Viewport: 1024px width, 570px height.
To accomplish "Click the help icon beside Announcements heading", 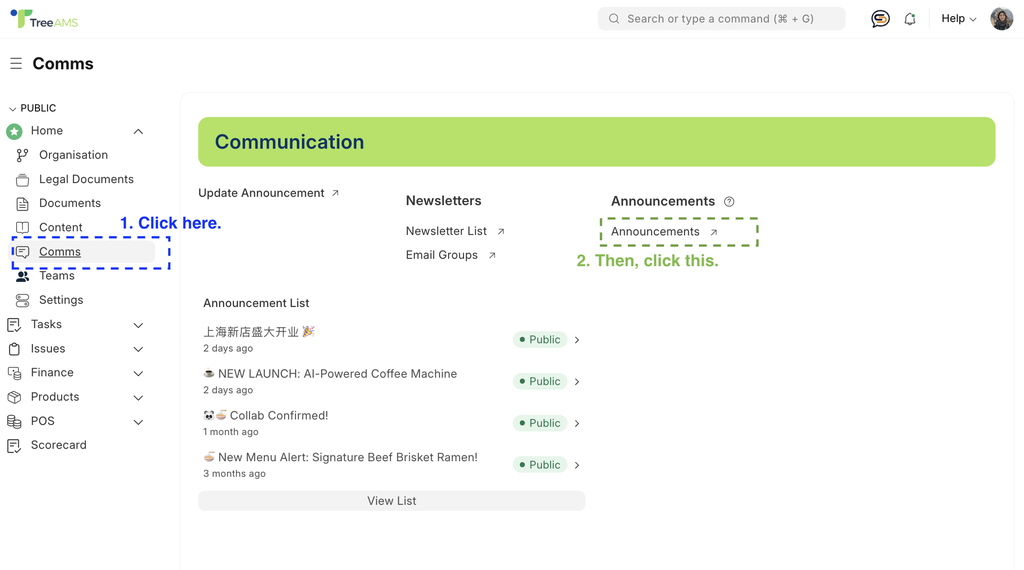I will click(729, 202).
